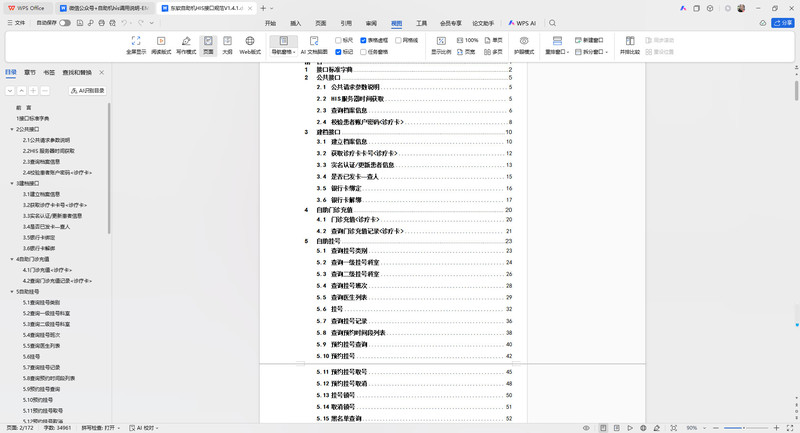This screenshot has width=800, height=433.
Task: Open the 拼写检查 status dropdown
Action: tap(99, 428)
